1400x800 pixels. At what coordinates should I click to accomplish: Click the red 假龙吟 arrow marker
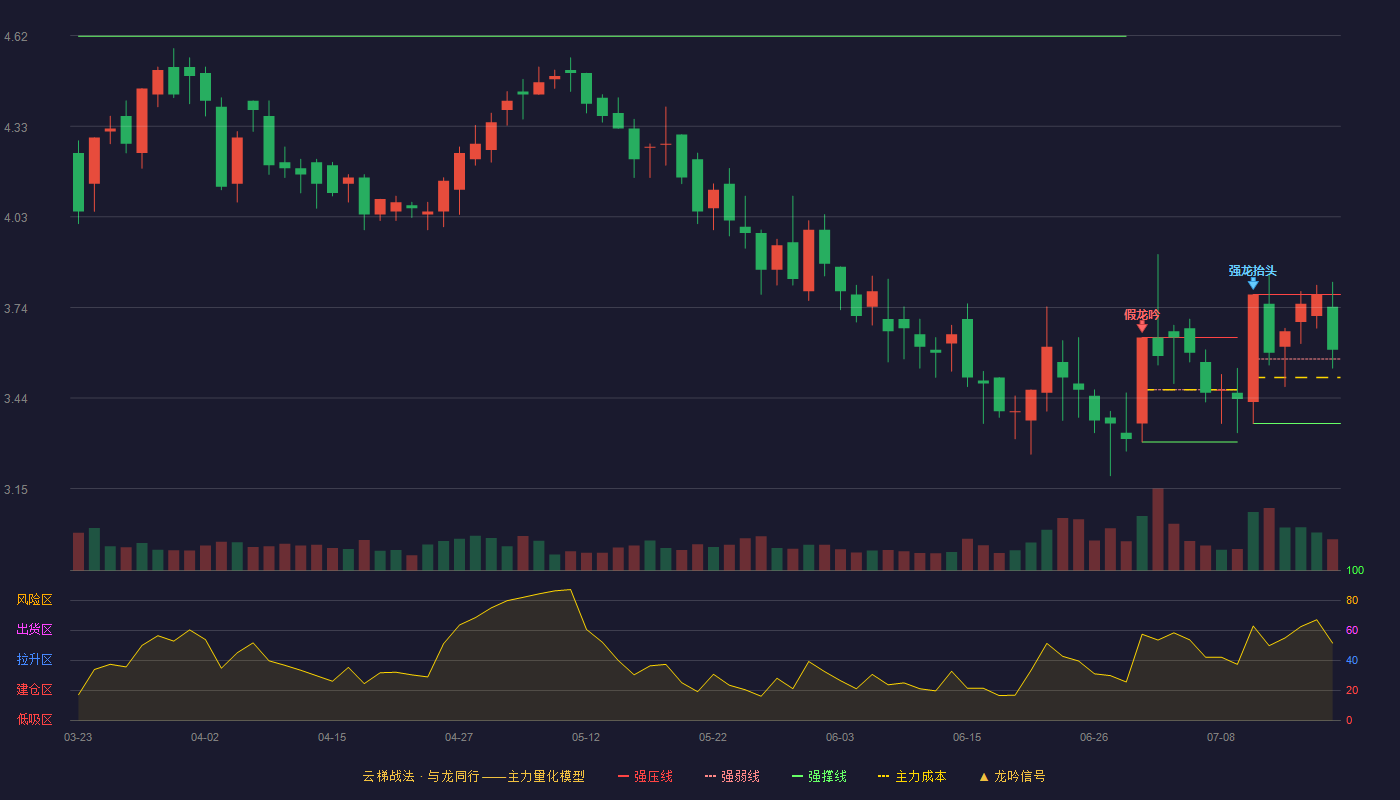pyautogui.click(x=1142, y=326)
